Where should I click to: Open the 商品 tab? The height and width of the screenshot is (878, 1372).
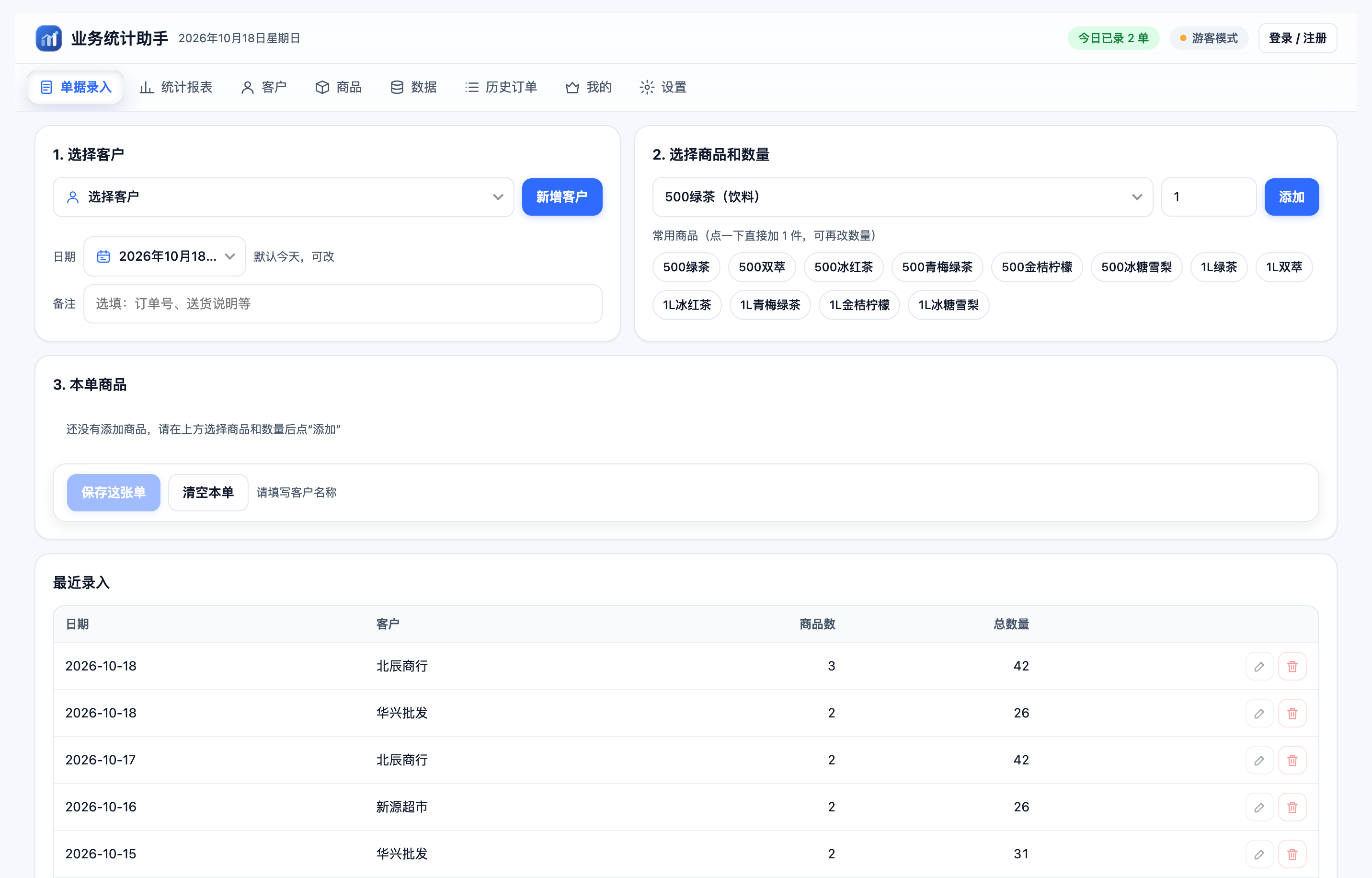(x=338, y=87)
